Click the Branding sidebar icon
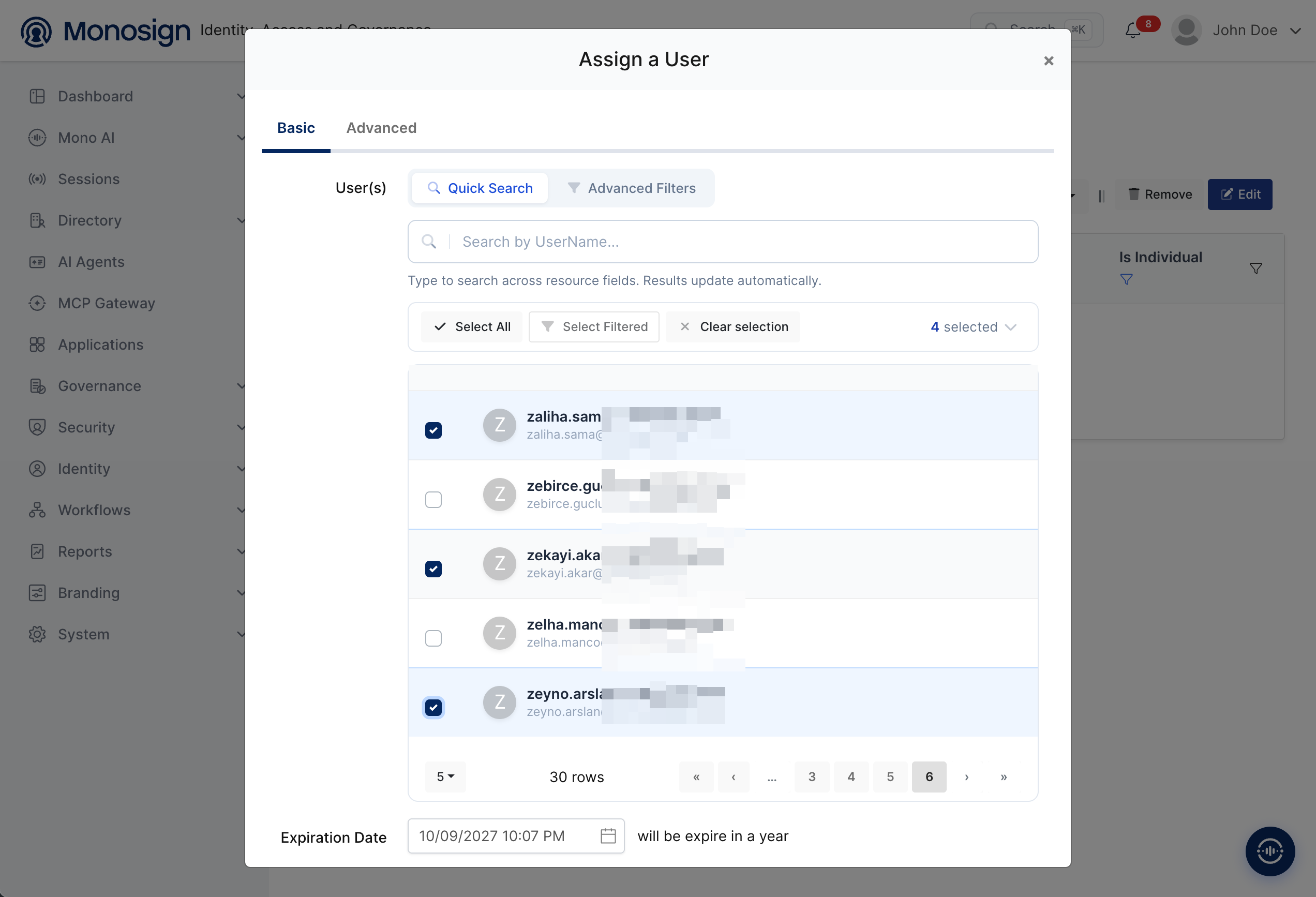Image resolution: width=1316 pixels, height=897 pixels. point(37,592)
